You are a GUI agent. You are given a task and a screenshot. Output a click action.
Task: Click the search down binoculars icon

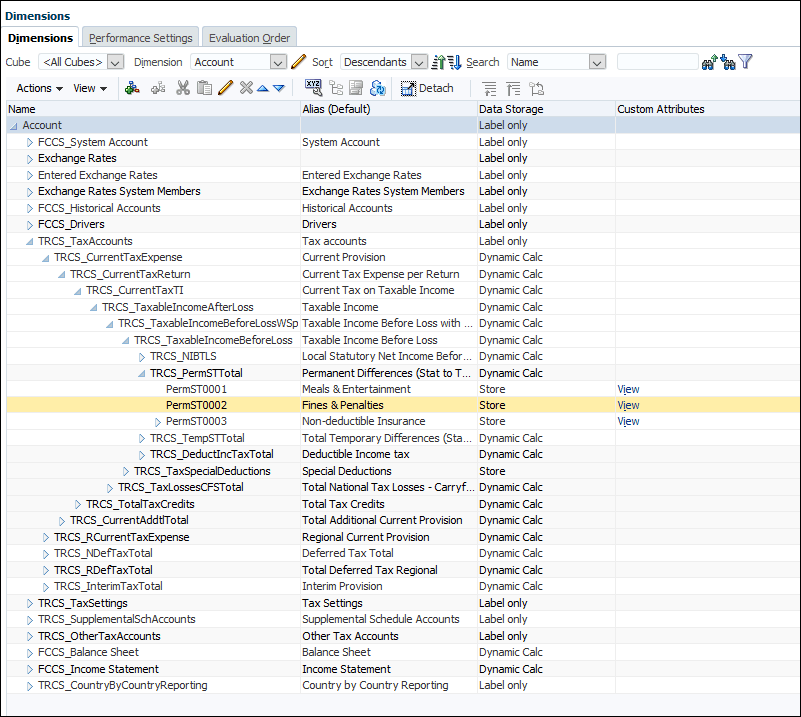727,62
